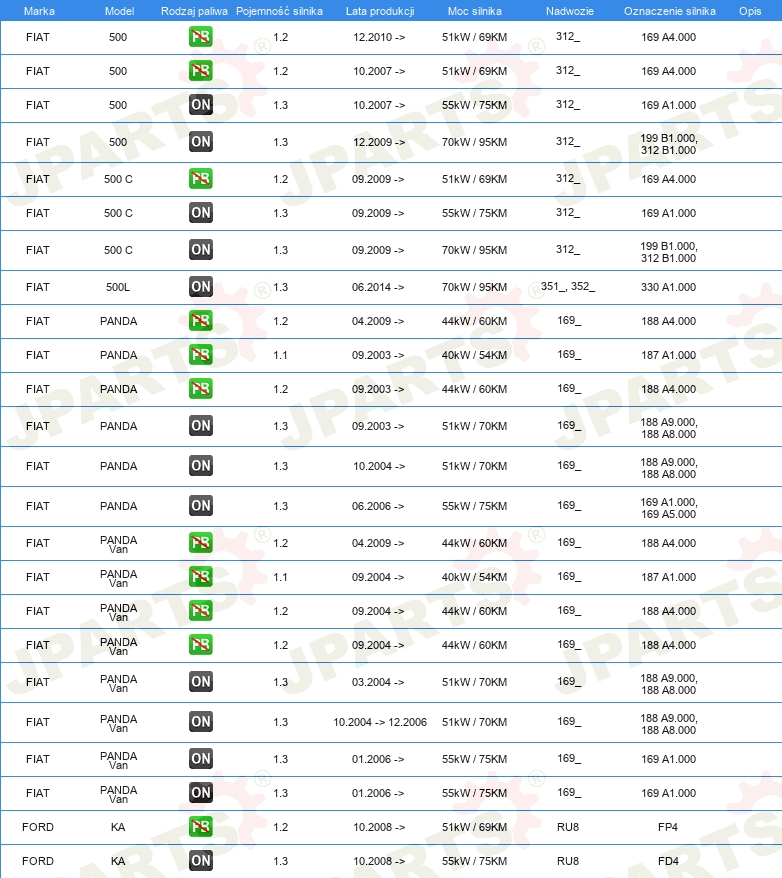Viewport: 782px width, 878px height.
Task: Click the ON icon for PANDA 10.2004 (not Van)
Action: [200, 465]
